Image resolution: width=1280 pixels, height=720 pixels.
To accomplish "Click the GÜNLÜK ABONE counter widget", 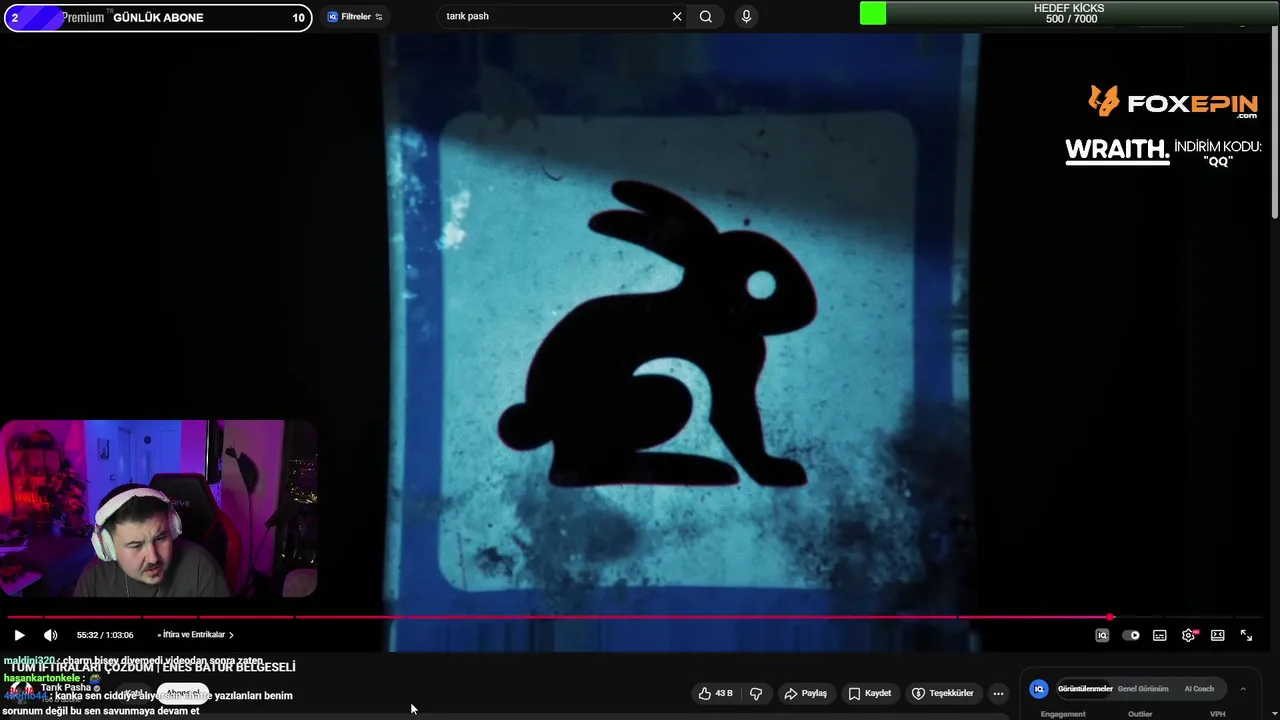I will click(158, 17).
